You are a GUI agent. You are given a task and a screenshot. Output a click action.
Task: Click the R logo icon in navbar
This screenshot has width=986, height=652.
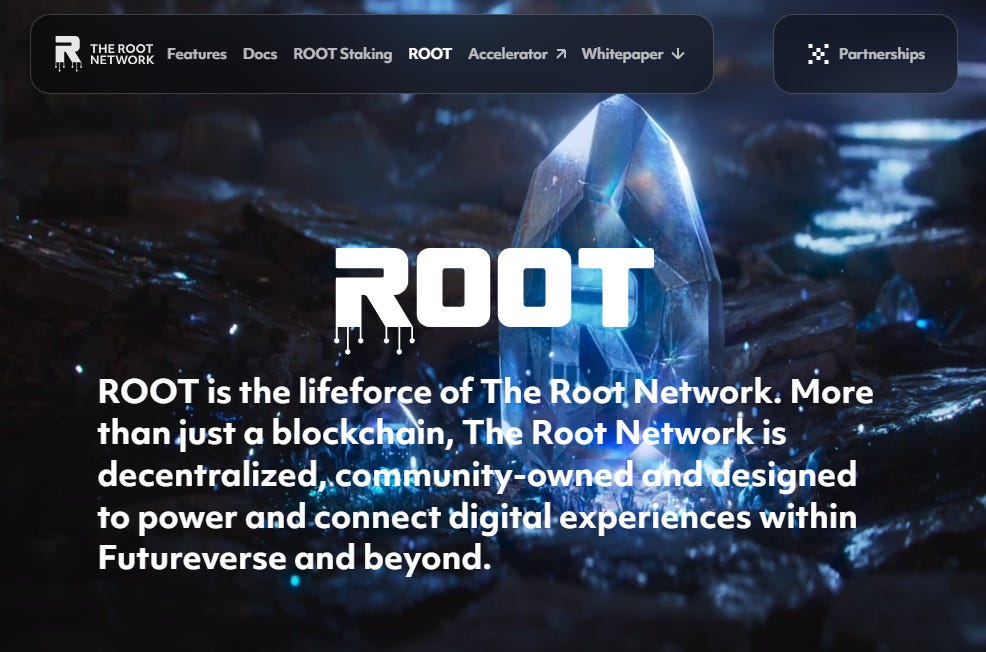click(x=68, y=53)
